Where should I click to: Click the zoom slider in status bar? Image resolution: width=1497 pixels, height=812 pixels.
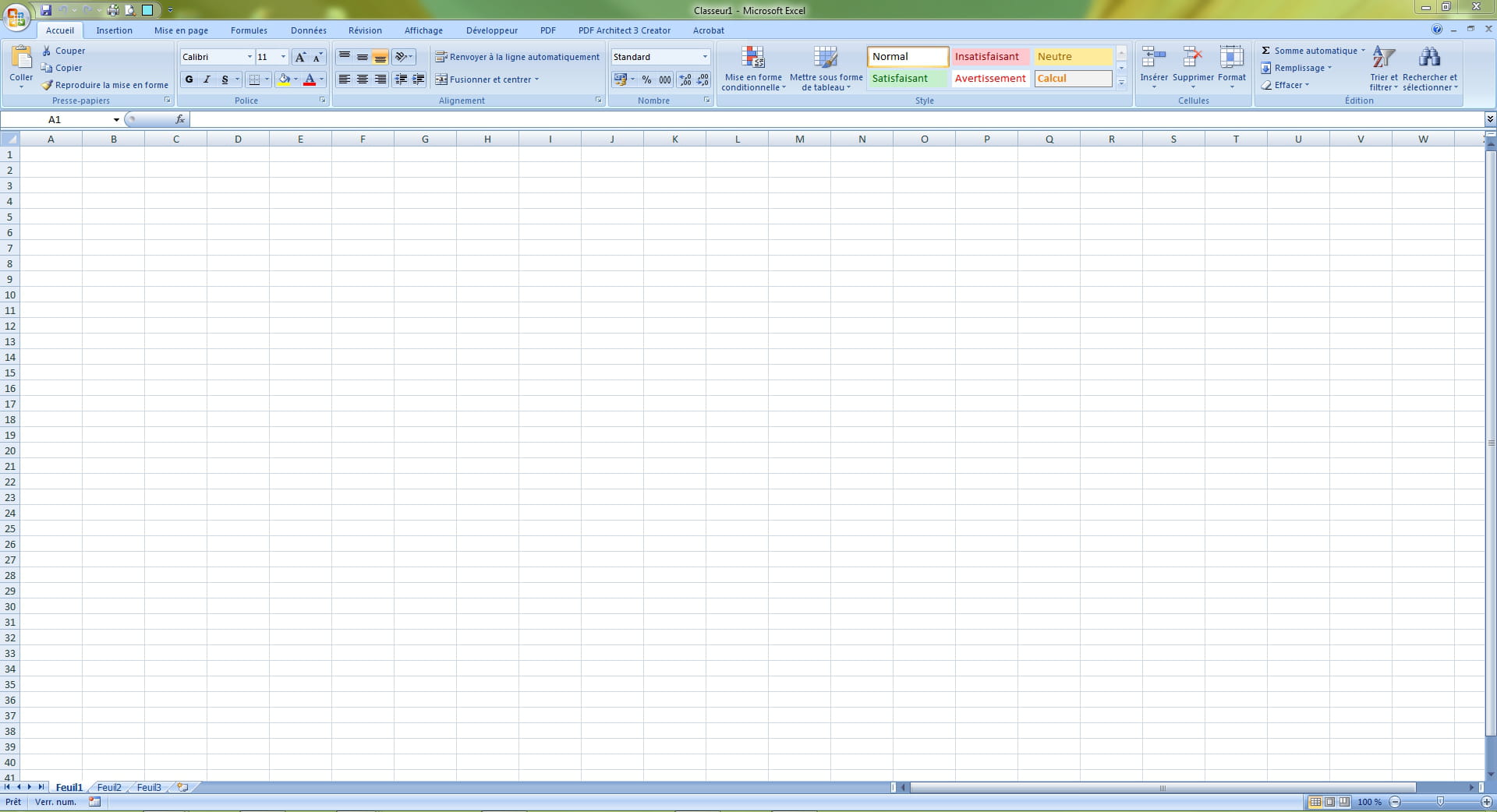tap(1440, 802)
